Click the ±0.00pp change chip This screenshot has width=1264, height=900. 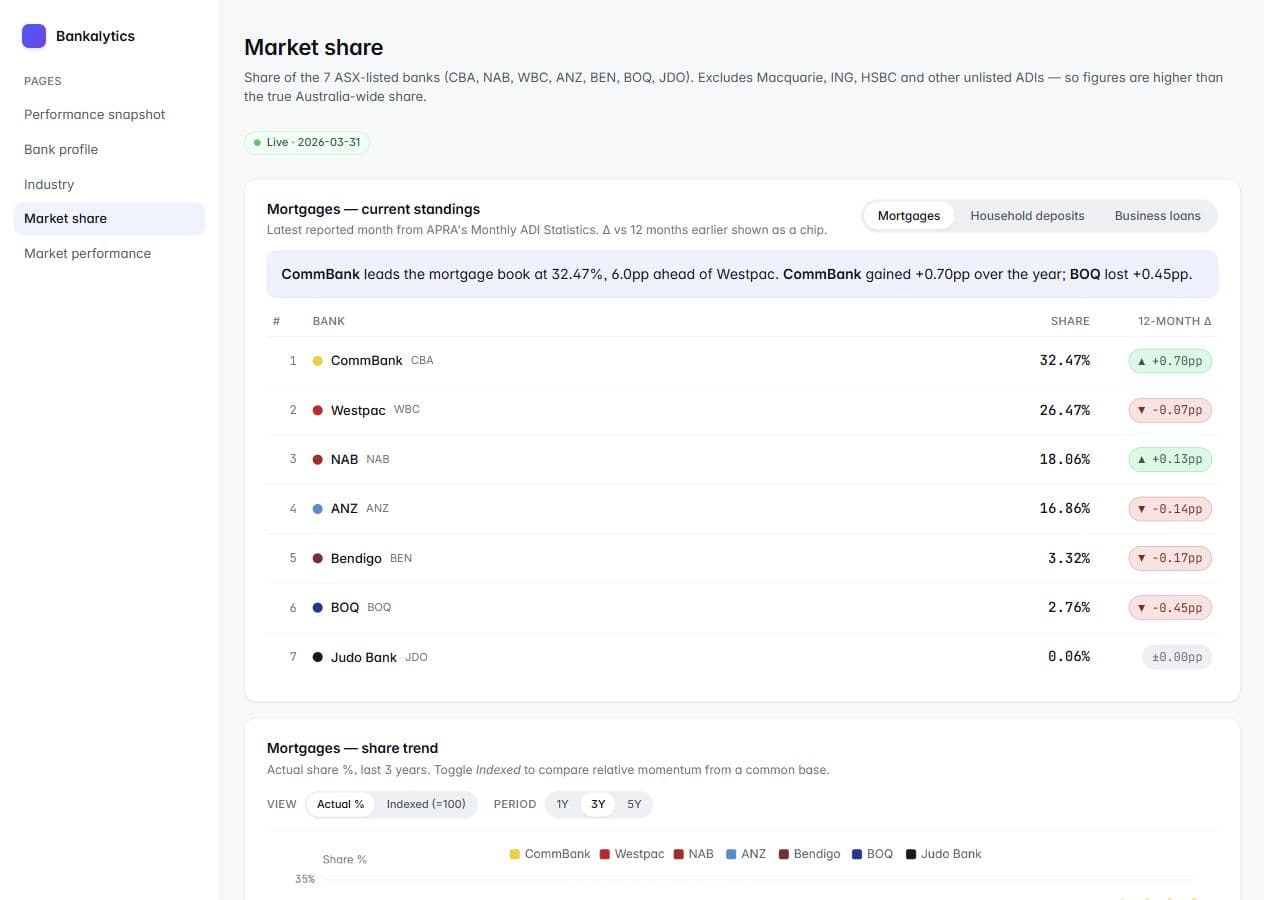pos(1177,657)
